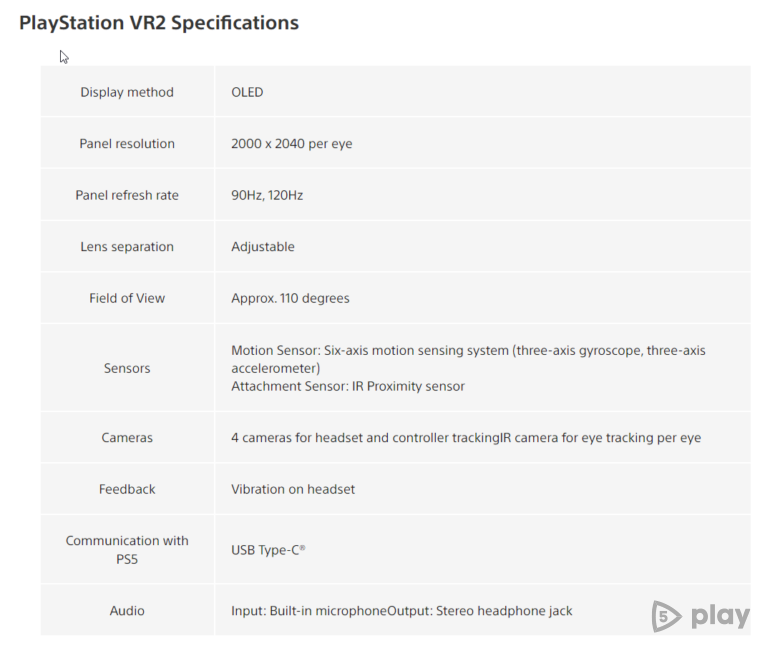The image size is (770, 651).
Task: Select the Feedback row label
Action: 127,489
